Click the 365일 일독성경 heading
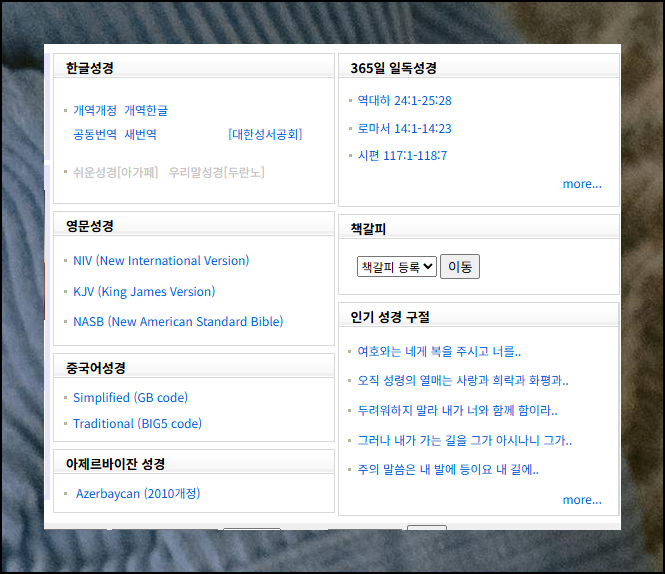Screen dimensions: 665x574 click(394, 68)
